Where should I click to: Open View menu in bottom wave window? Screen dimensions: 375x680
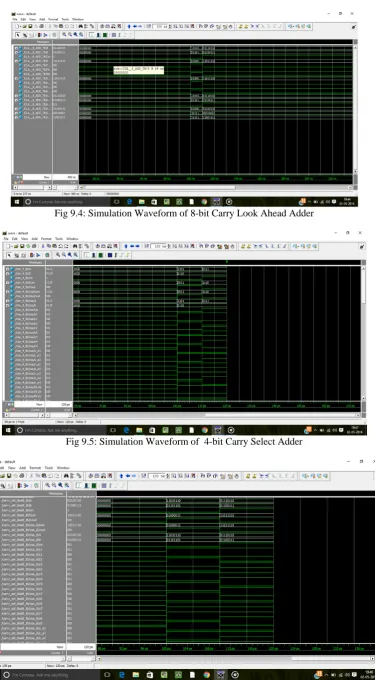point(11,468)
